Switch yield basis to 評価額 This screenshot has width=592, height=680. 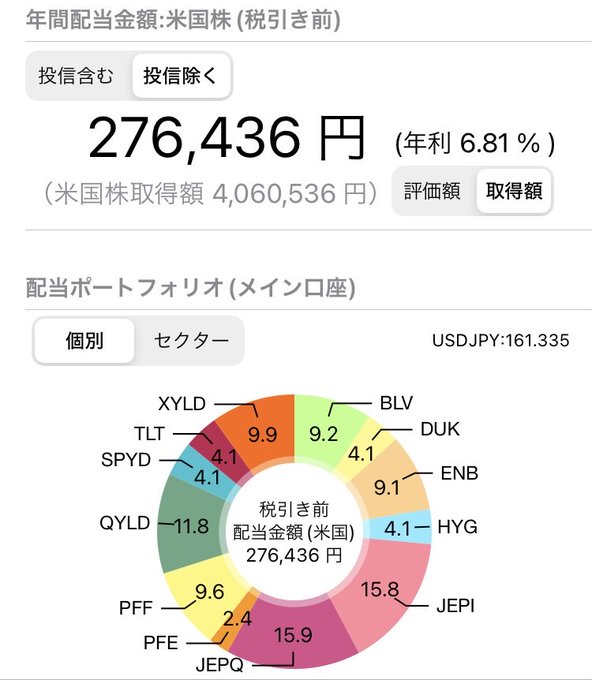(x=432, y=191)
